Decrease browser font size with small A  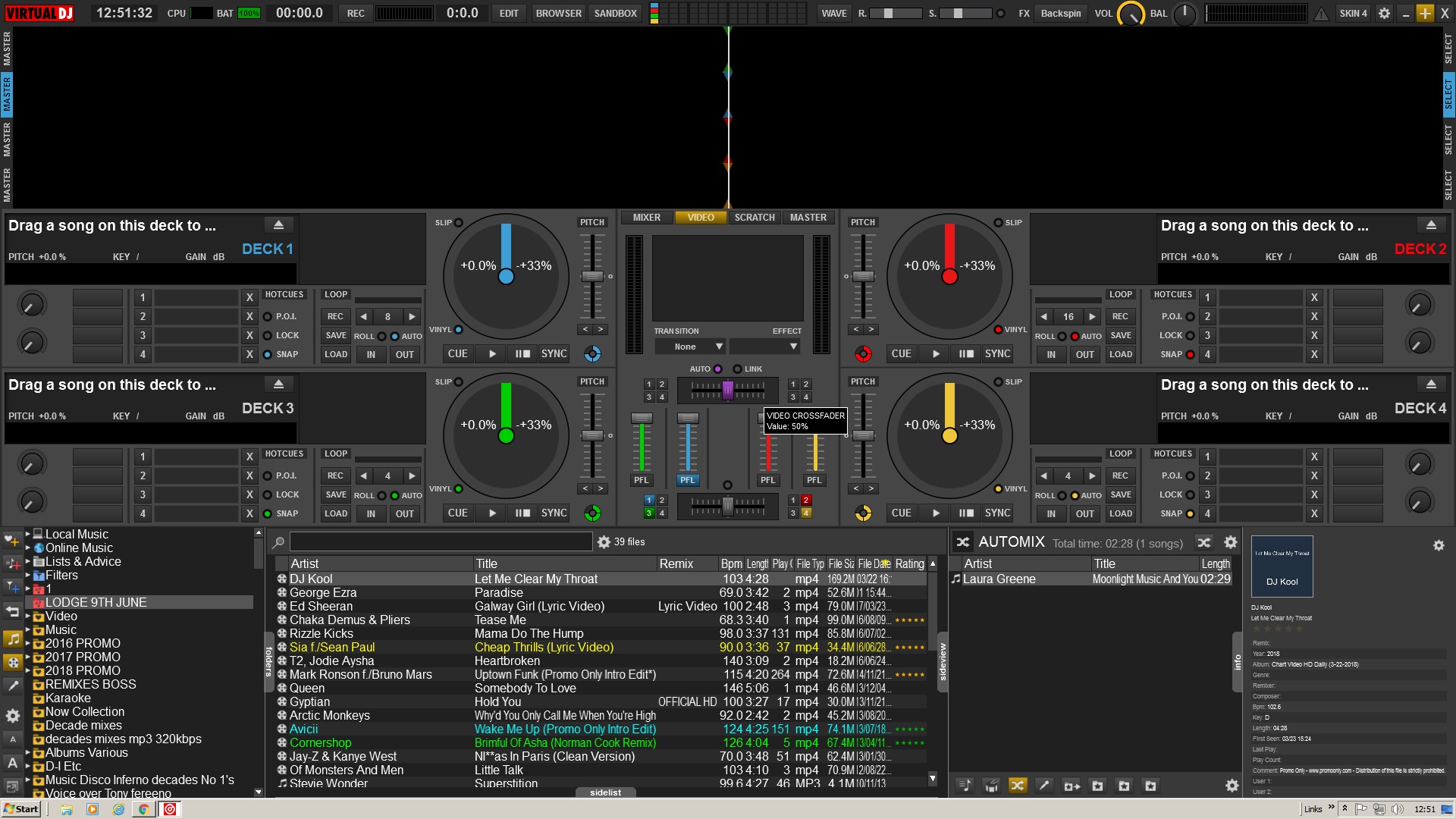(12, 739)
